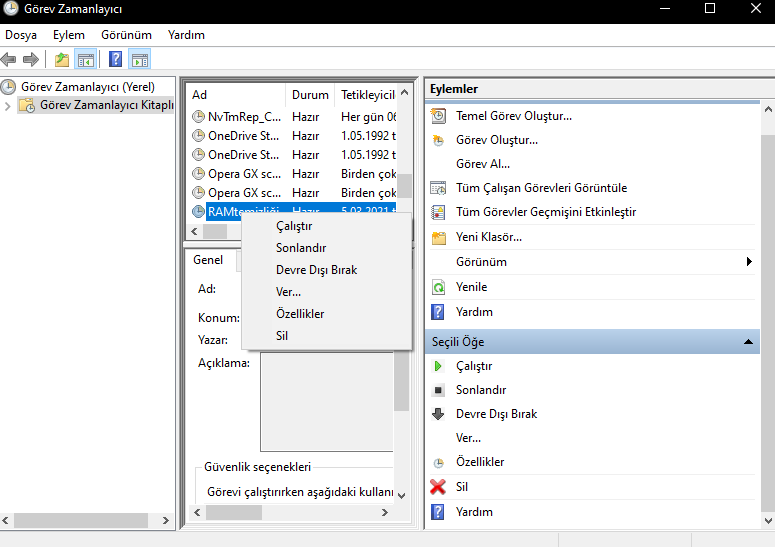
Task: Click Görev Oluştur... action
Action: tap(497, 140)
